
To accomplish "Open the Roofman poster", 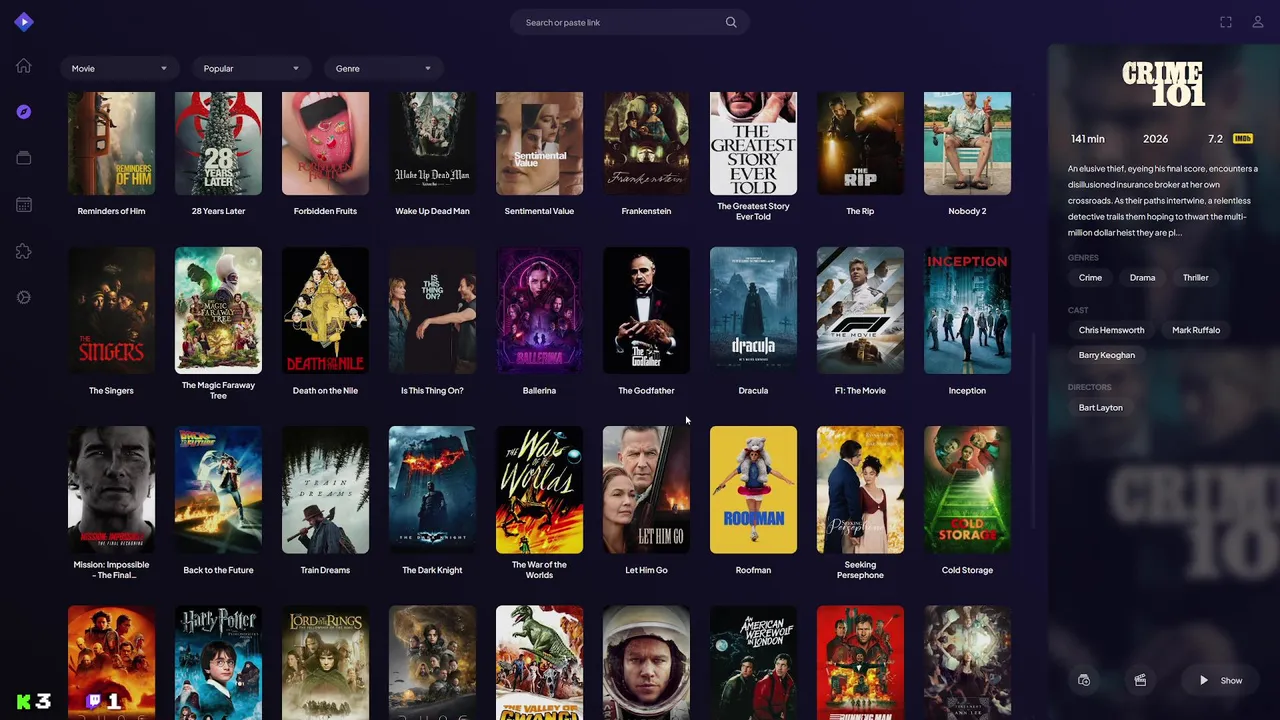I will (x=753, y=490).
